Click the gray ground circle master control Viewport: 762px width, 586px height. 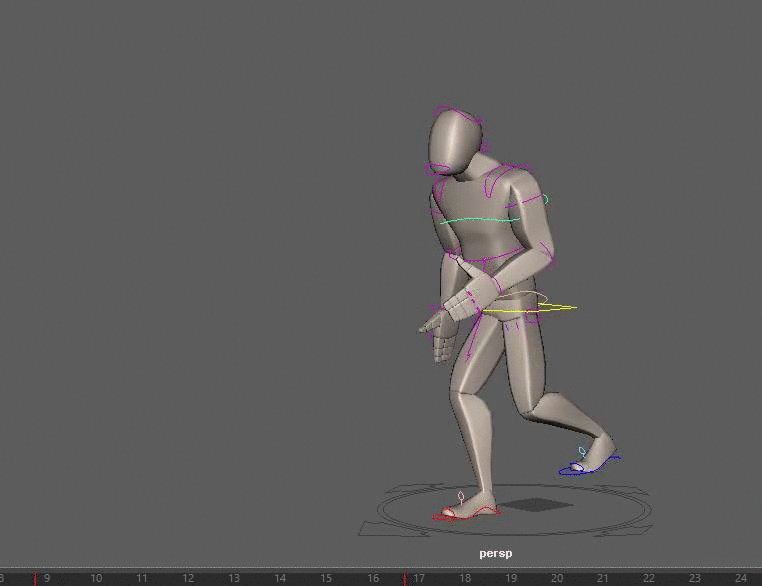coord(515,509)
